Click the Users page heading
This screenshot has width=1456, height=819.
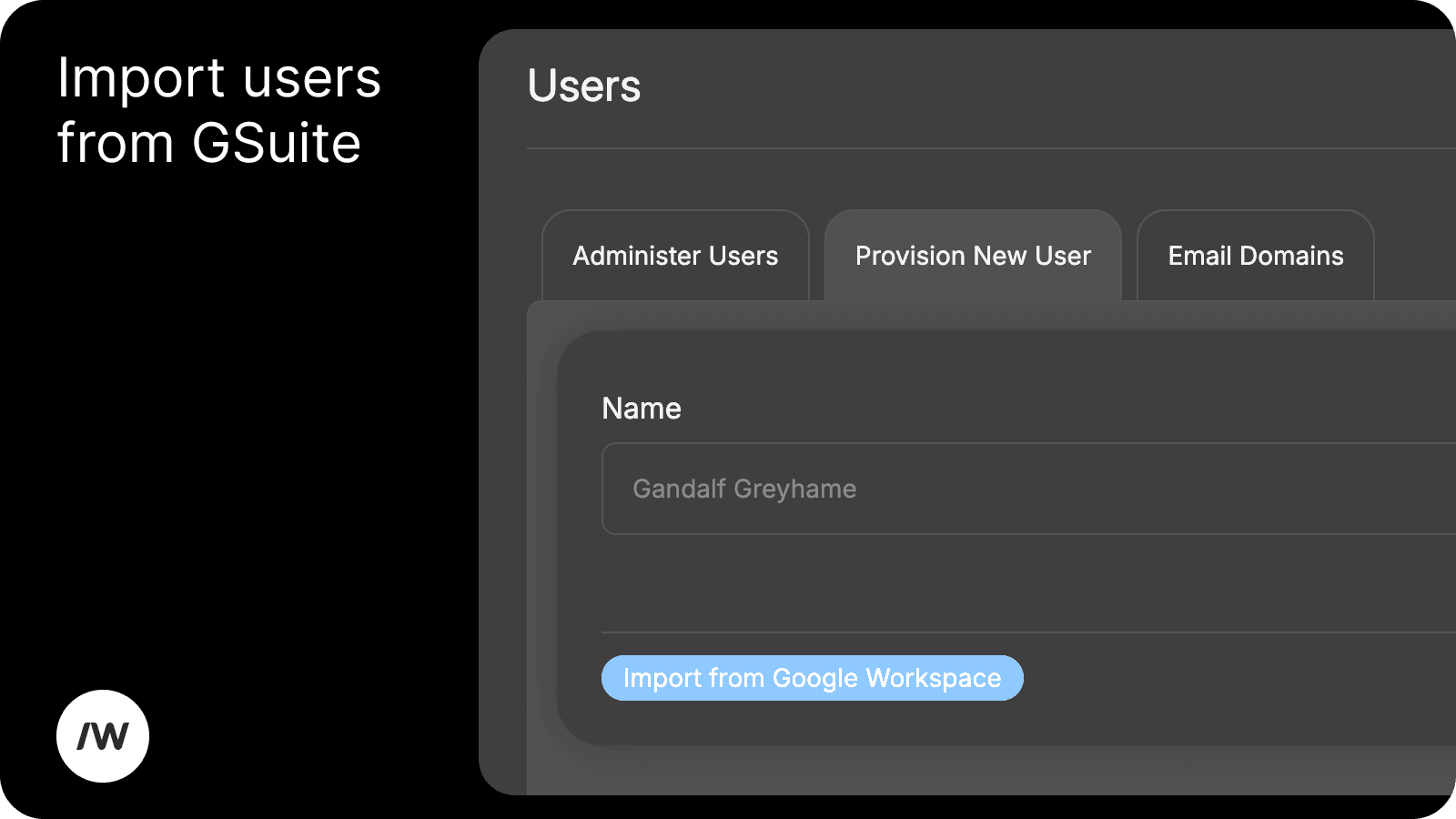pos(585,86)
